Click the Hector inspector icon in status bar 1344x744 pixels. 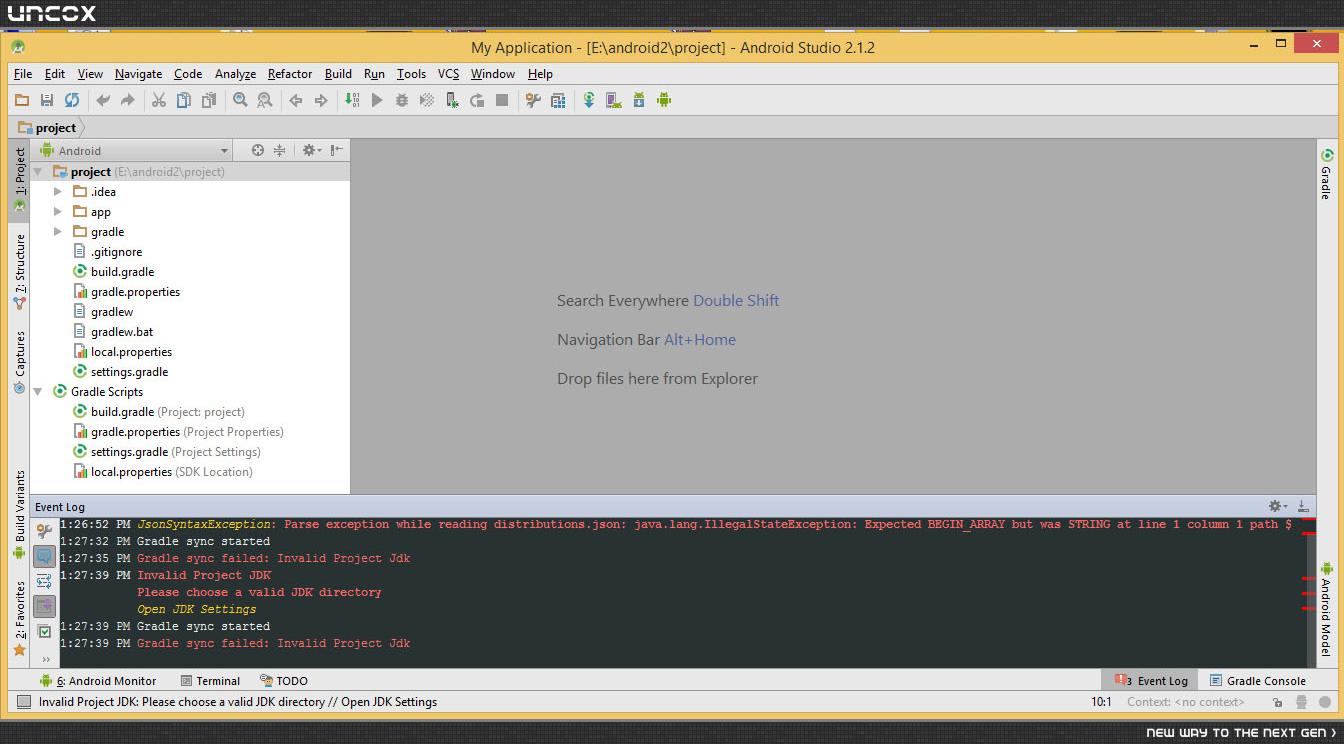tap(1300, 702)
